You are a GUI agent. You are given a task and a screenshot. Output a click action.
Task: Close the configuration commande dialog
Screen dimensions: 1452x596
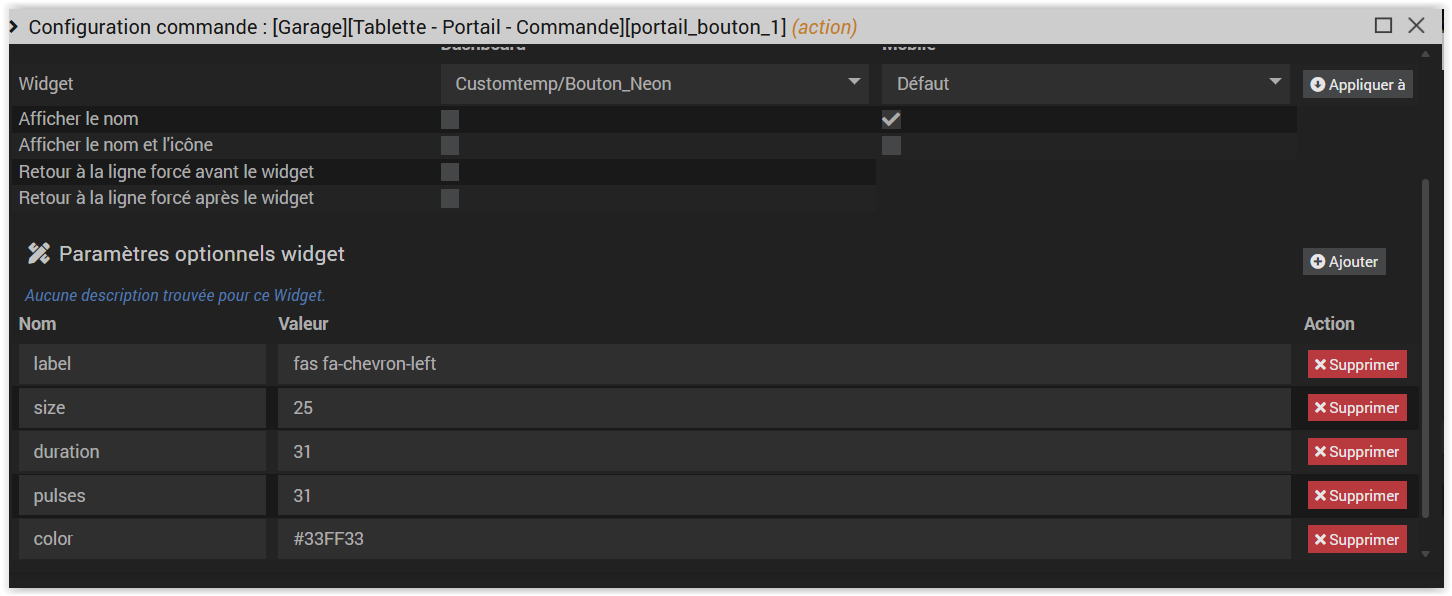[x=1416, y=26]
